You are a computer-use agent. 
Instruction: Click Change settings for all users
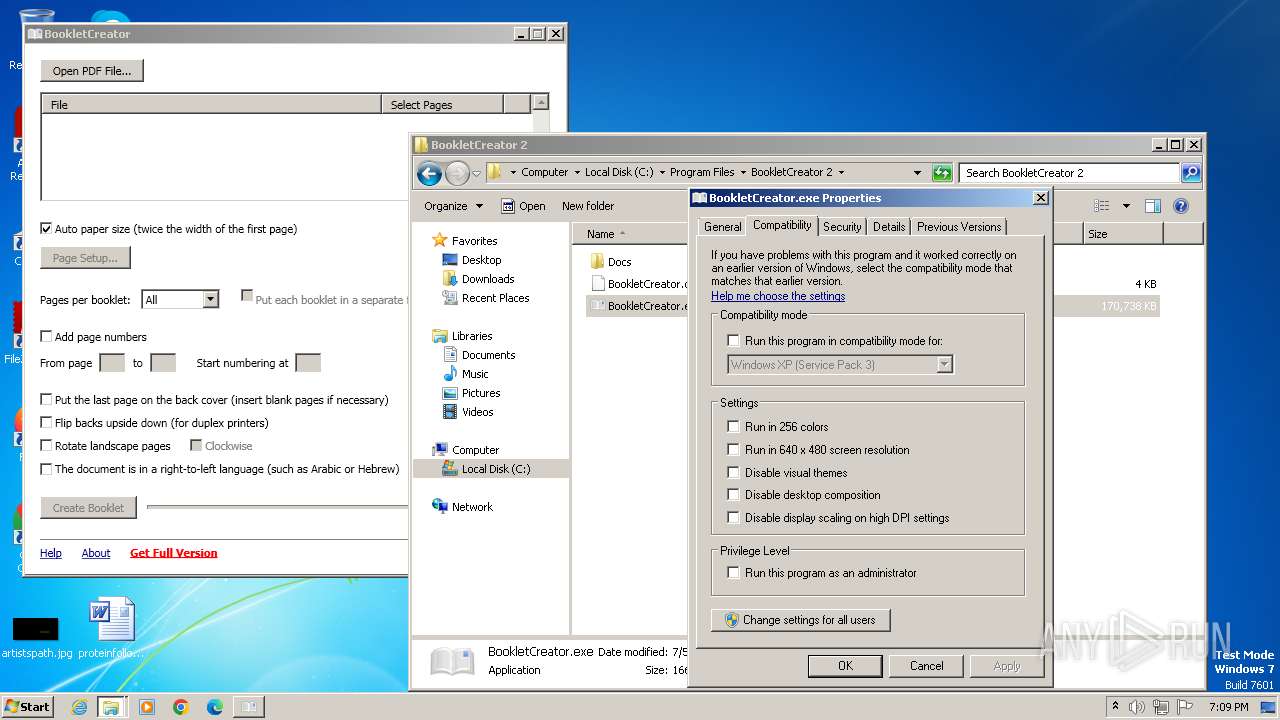pyautogui.click(x=800, y=620)
